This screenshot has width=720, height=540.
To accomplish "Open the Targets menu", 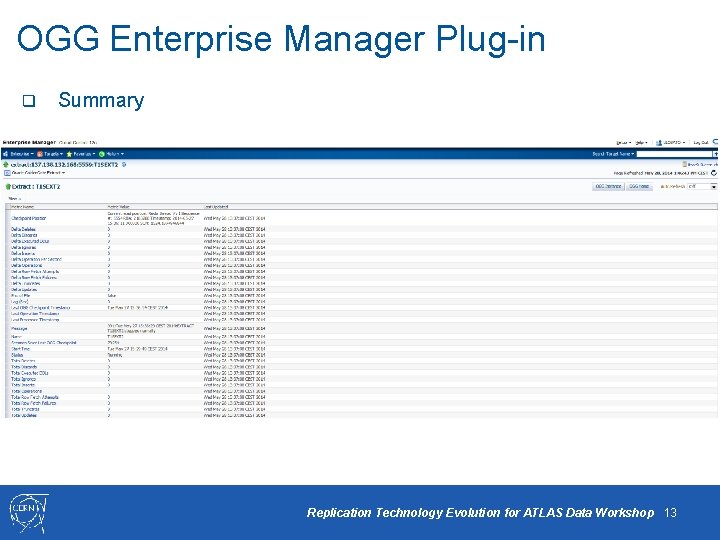I will coord(50,154).
